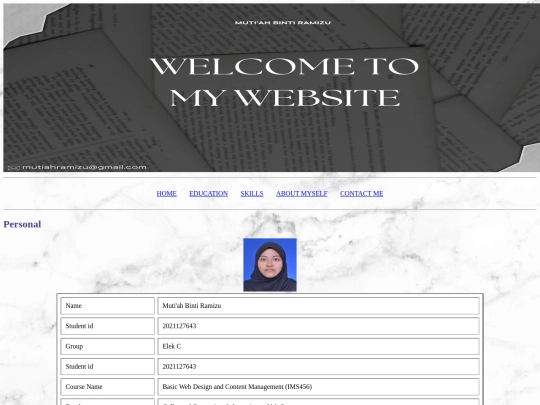Image resolution: width=540 pixels, height=405 pixels.
Task: Click the portrait photo thumbnail
Action: pos(270,265)
